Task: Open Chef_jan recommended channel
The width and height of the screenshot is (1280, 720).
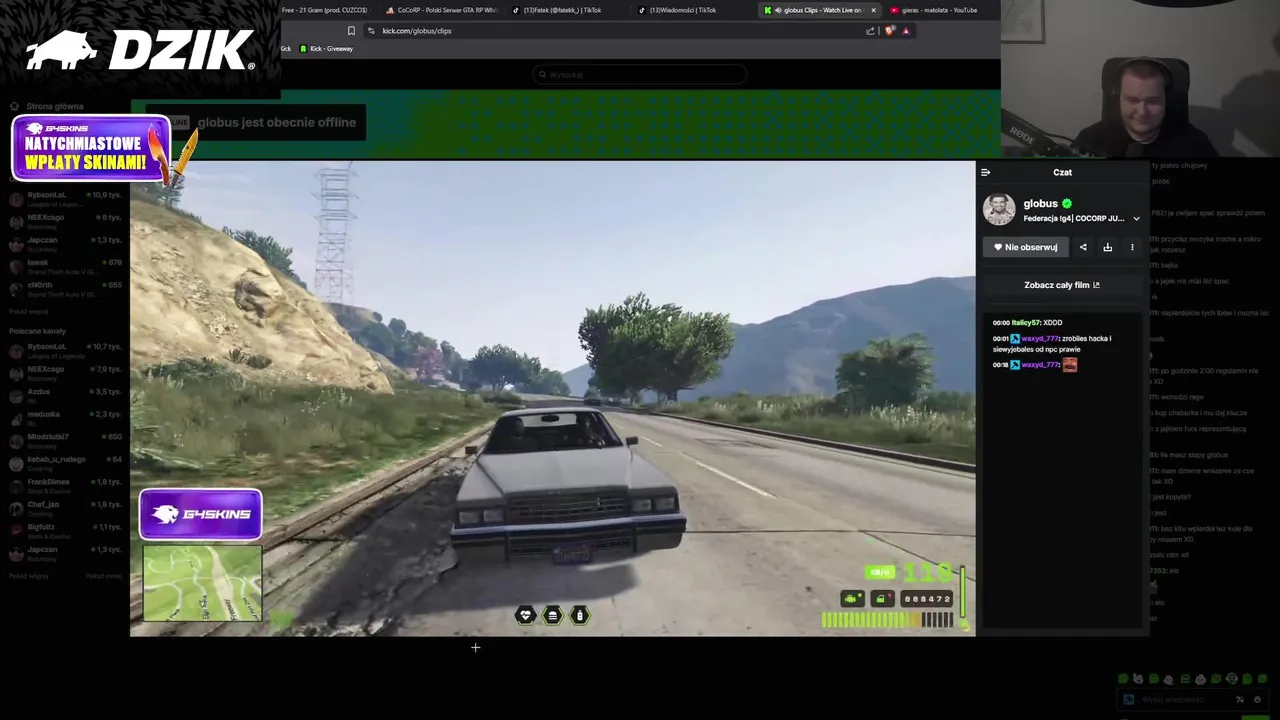Action: click(x=65, y=507)
